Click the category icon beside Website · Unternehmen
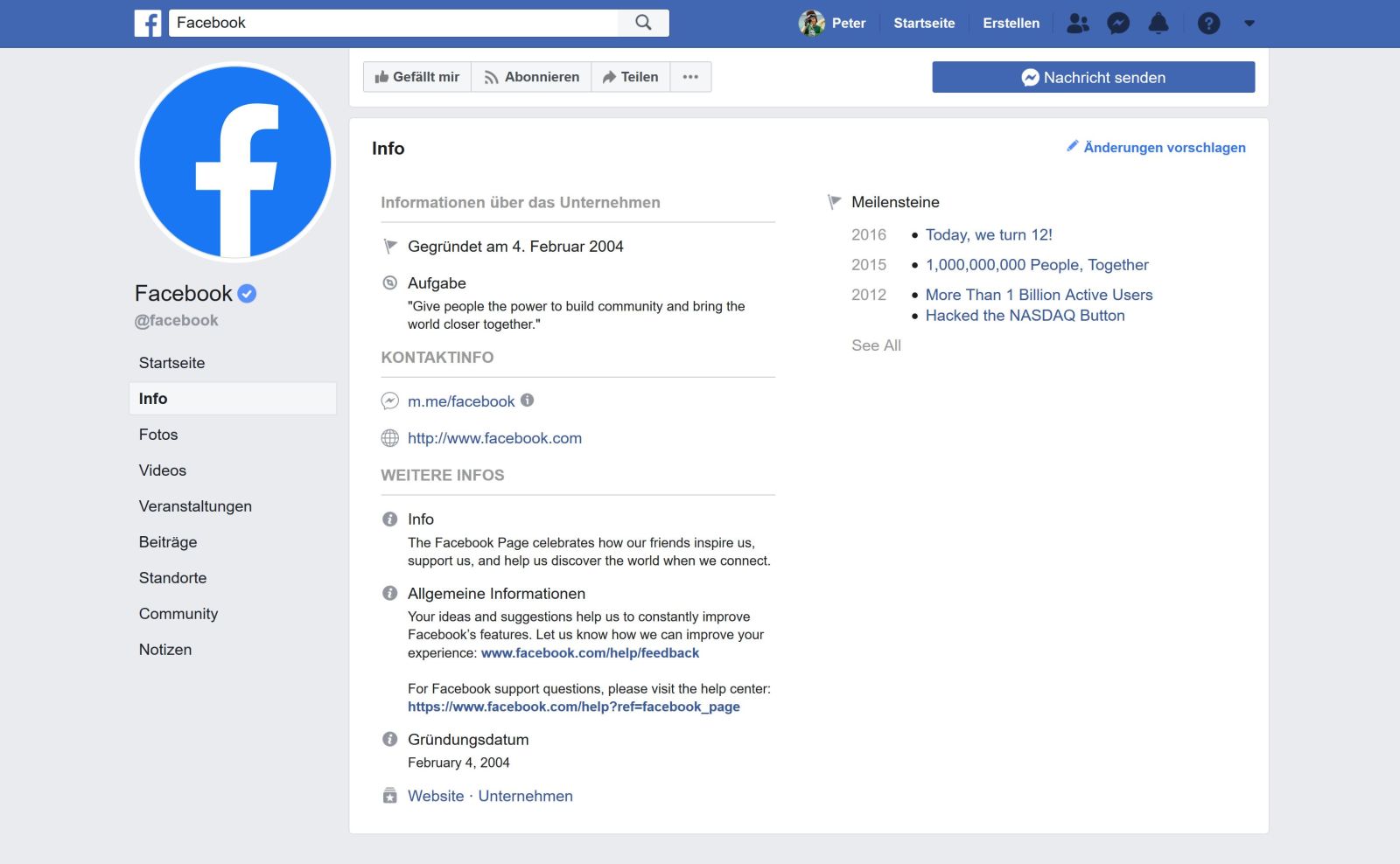This screenshot has width=1400, height=864. tap(390, 796)
